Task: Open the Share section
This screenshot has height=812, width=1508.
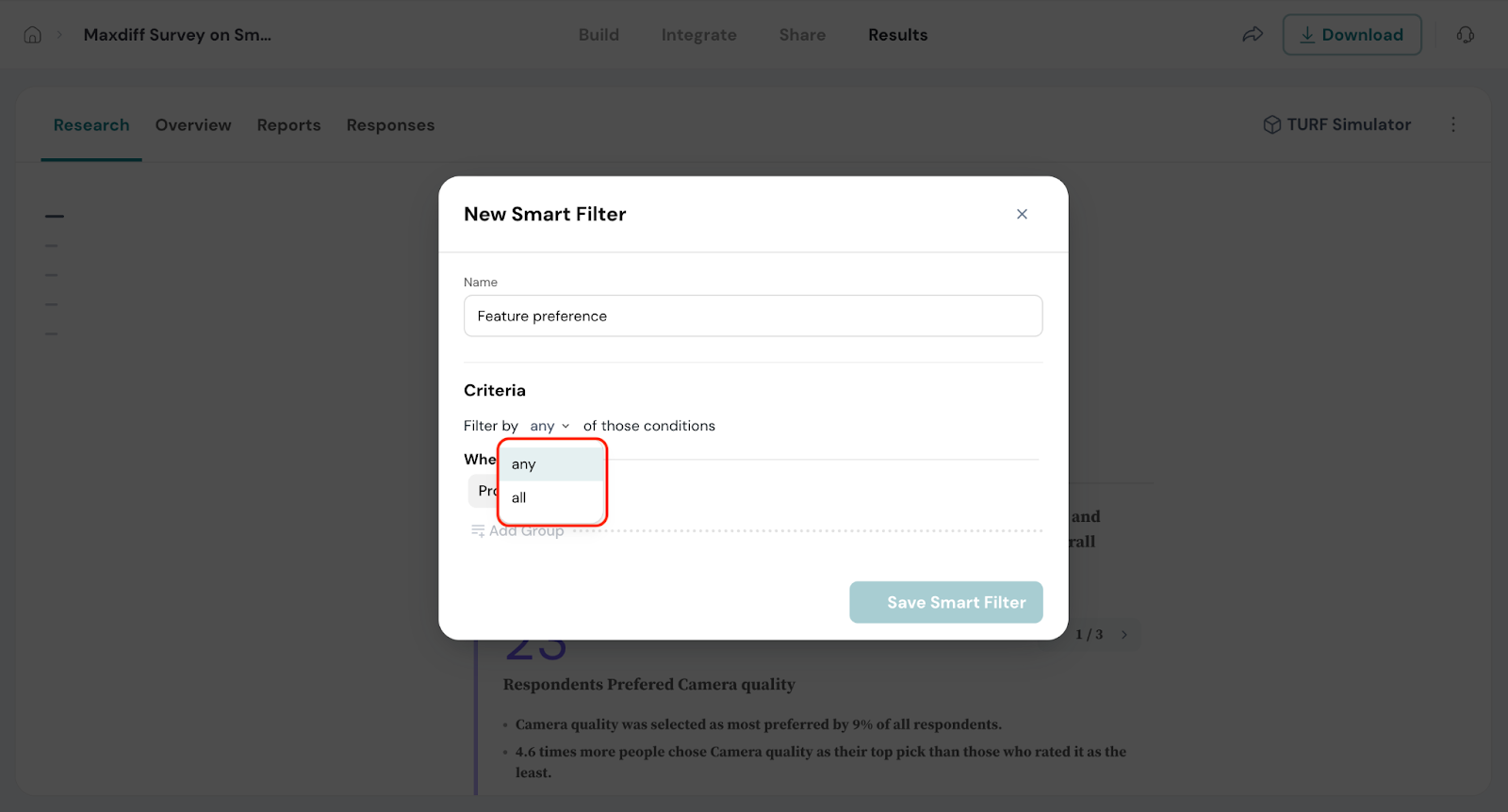Action: tap(802, 35)
